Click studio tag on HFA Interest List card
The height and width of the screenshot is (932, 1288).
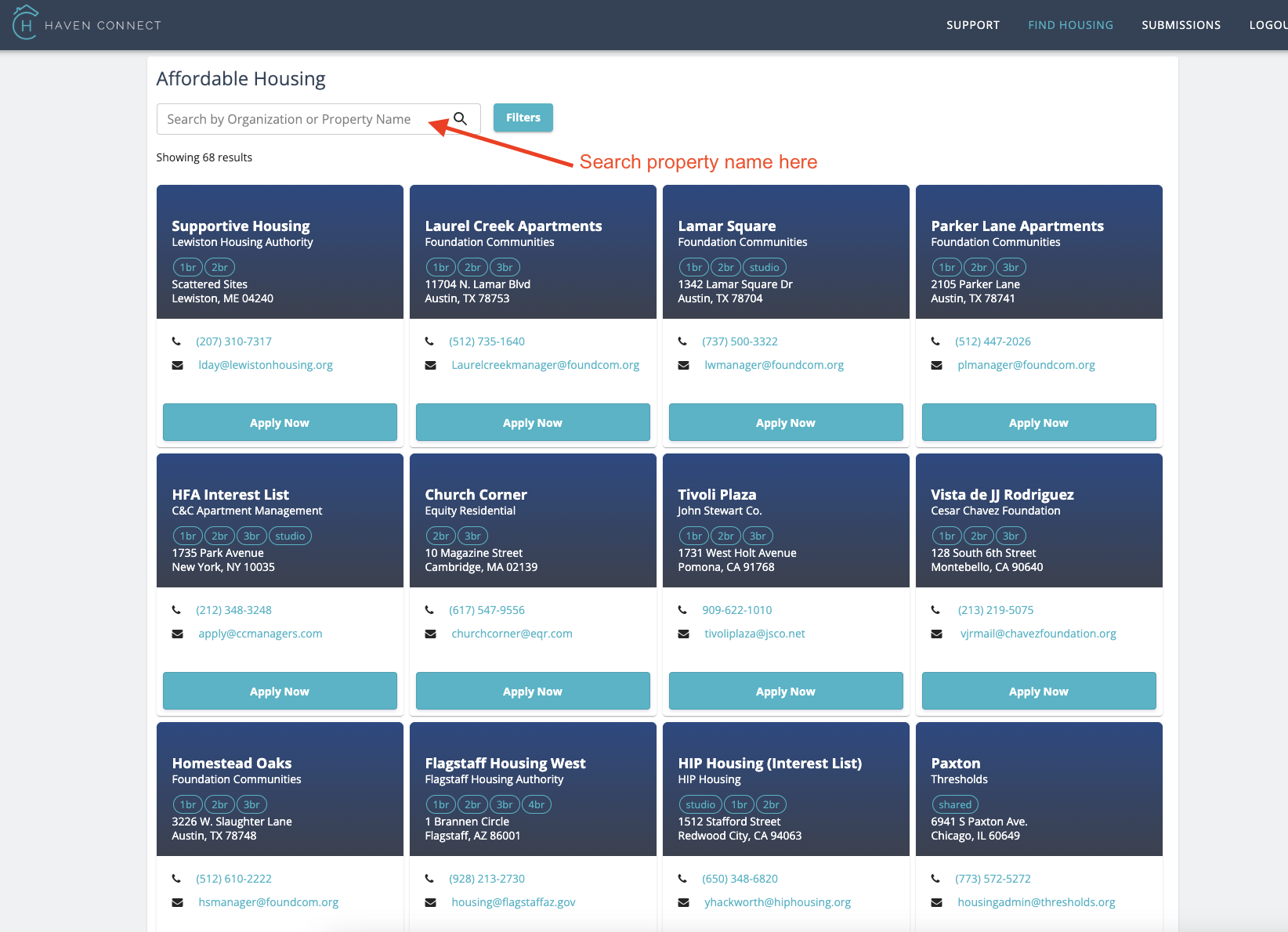pyautogui.click(x=290, y=536)
